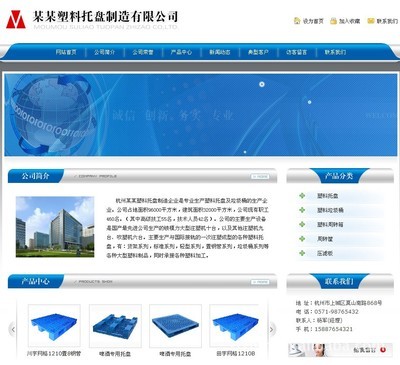Viewport: 400px width, 365px height.
Task: Open 新闻动态 in navigation bar
Action: click(220, 52)
